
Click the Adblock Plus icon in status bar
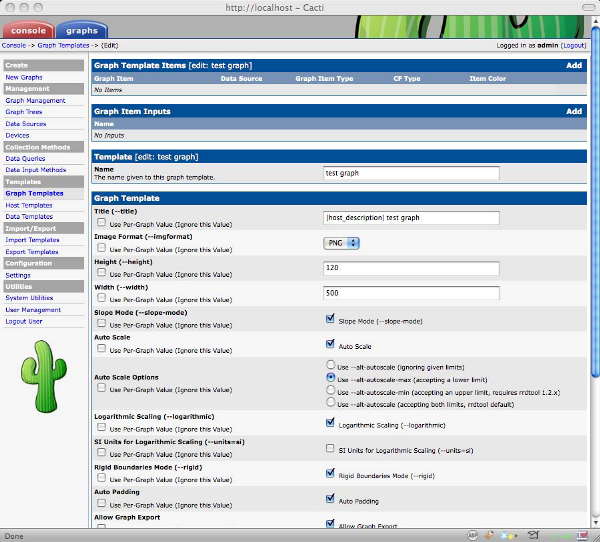click(473, 535)
